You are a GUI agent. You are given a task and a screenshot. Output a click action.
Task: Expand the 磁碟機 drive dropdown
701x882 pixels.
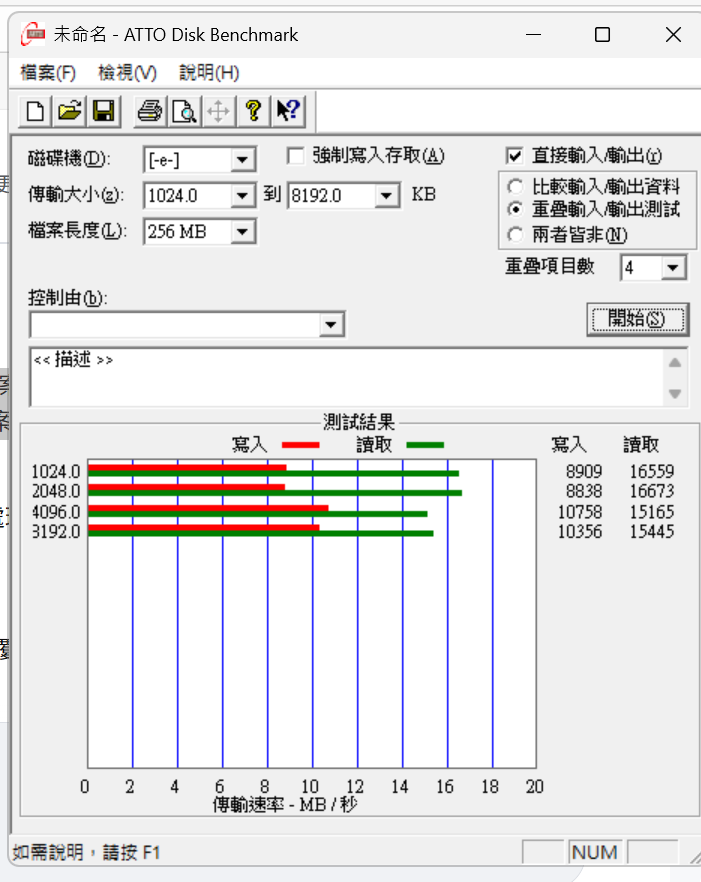(242, 160)
